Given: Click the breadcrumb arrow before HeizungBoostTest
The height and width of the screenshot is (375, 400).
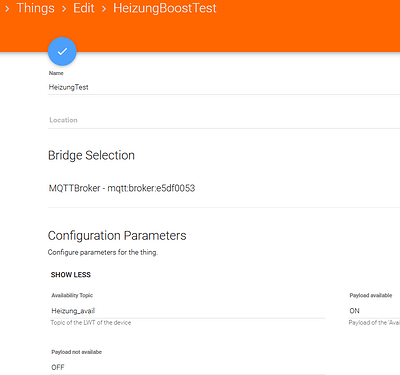Looking at the screenshot, I should [104, 9].
